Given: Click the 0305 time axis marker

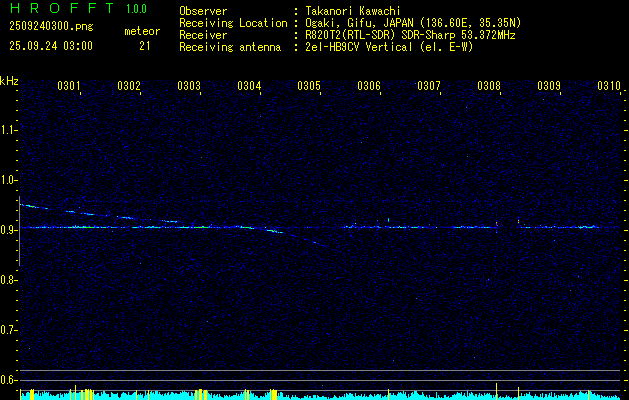Looking at the screenshot, I should [309, 86].
